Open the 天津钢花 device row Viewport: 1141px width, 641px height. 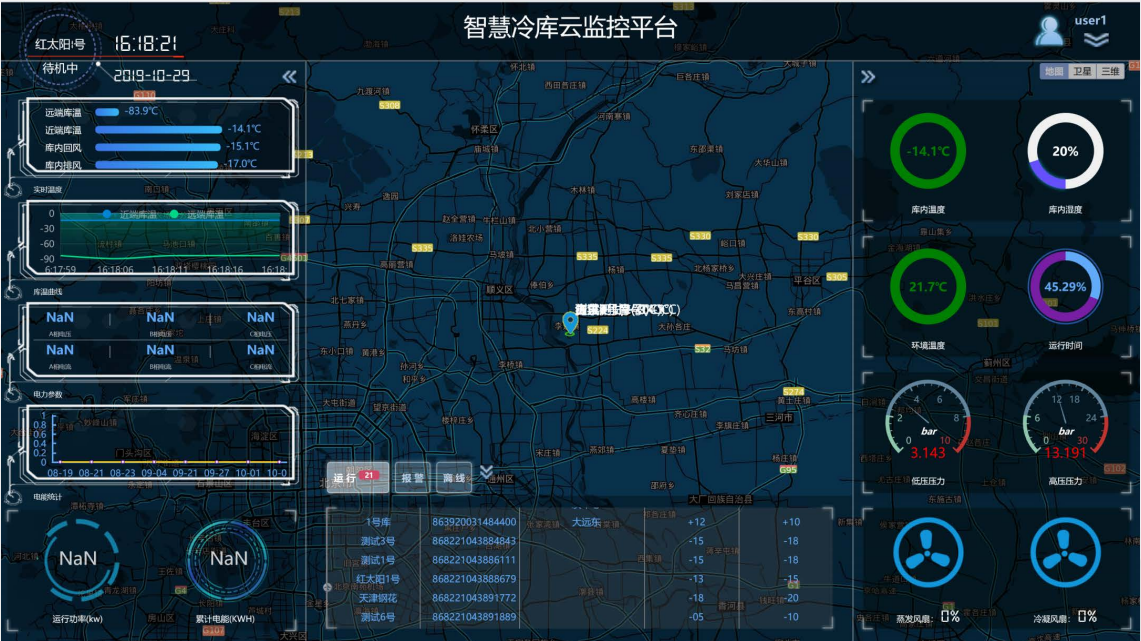click(579, 597)
